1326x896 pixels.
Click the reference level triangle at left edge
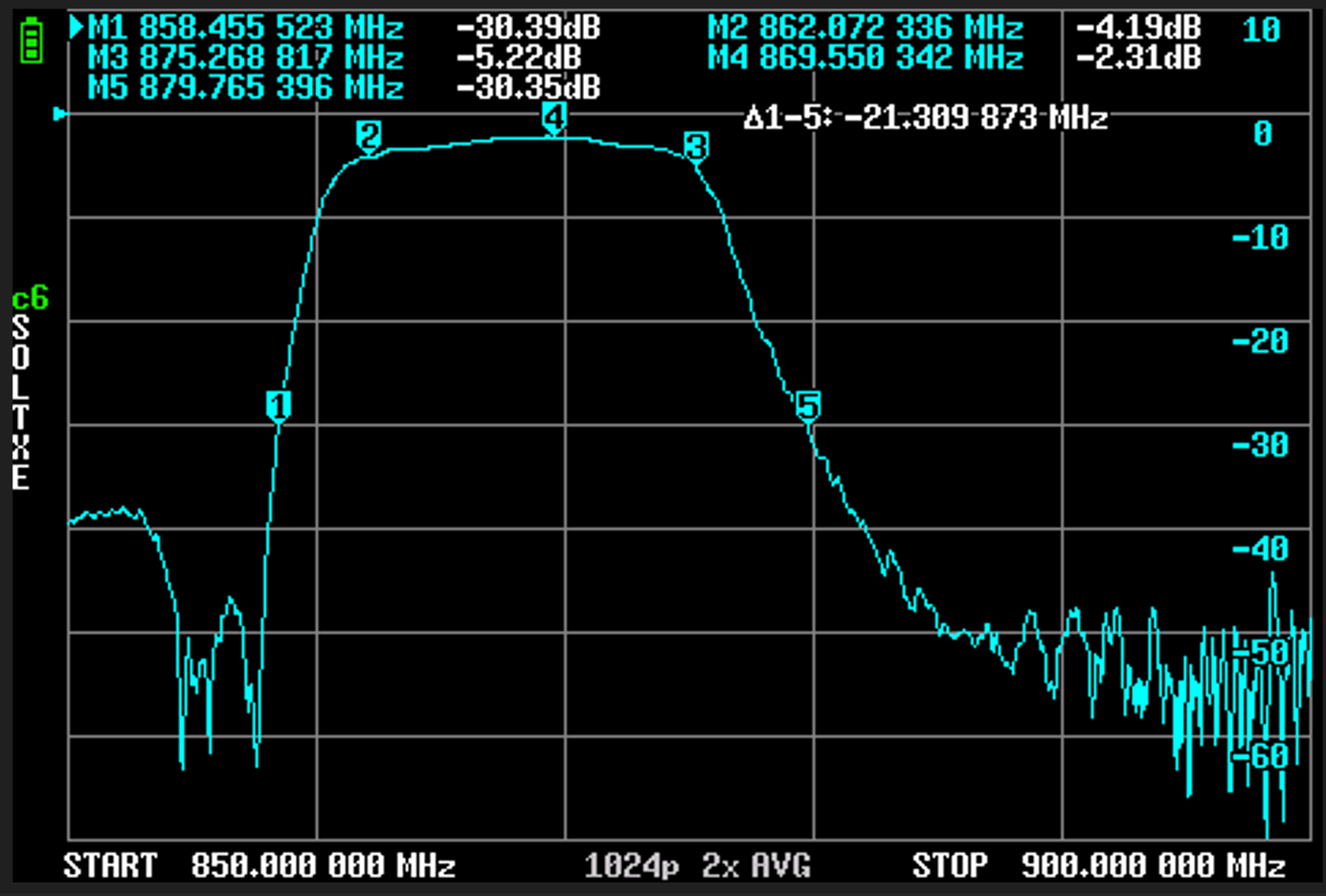click(x=60, y=114)
